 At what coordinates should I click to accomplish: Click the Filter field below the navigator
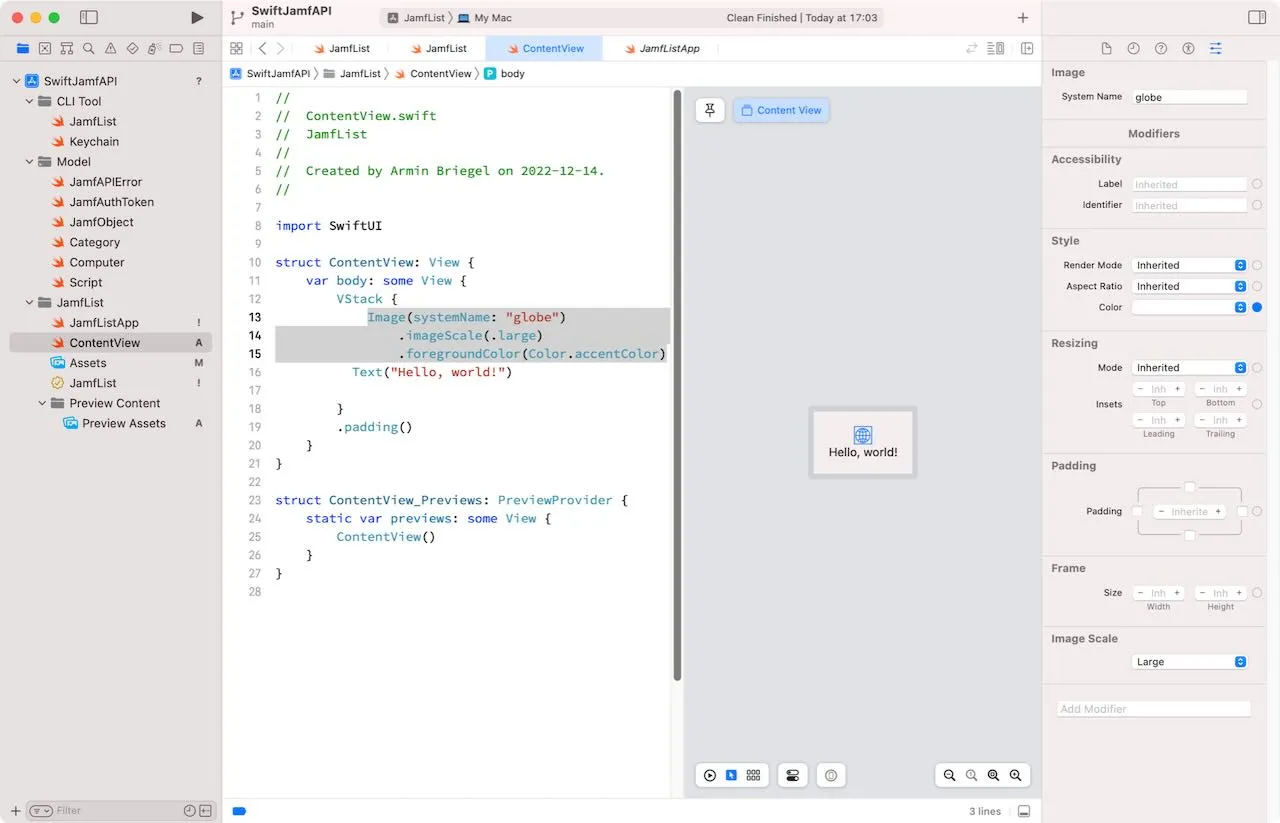pyautogui.click(x=110, y=810)
